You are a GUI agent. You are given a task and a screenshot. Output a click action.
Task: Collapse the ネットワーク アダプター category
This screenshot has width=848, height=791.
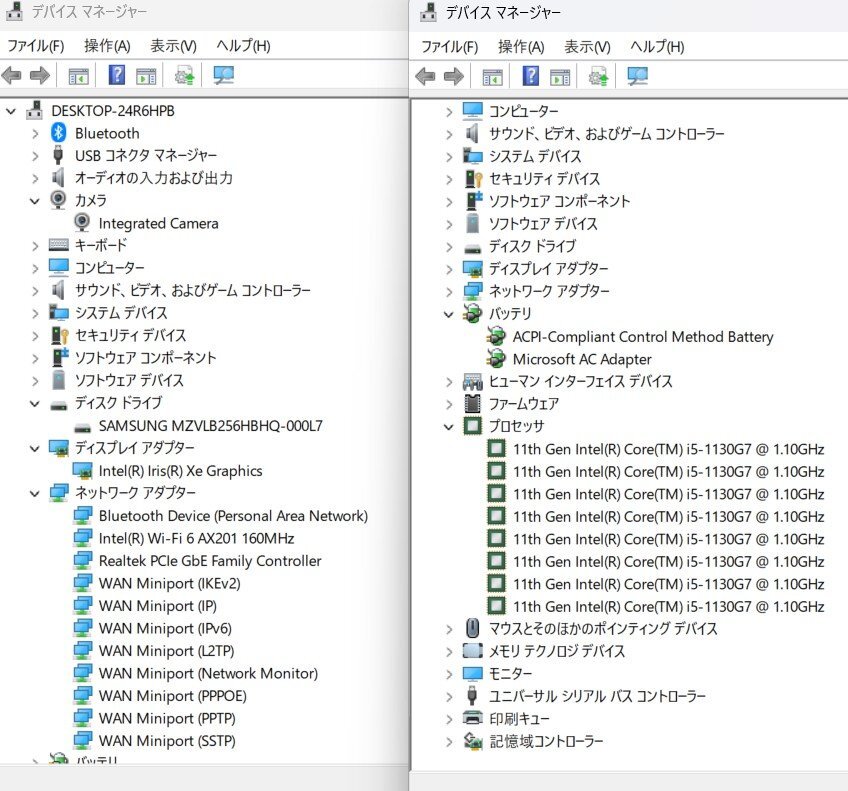click(36, 492)
